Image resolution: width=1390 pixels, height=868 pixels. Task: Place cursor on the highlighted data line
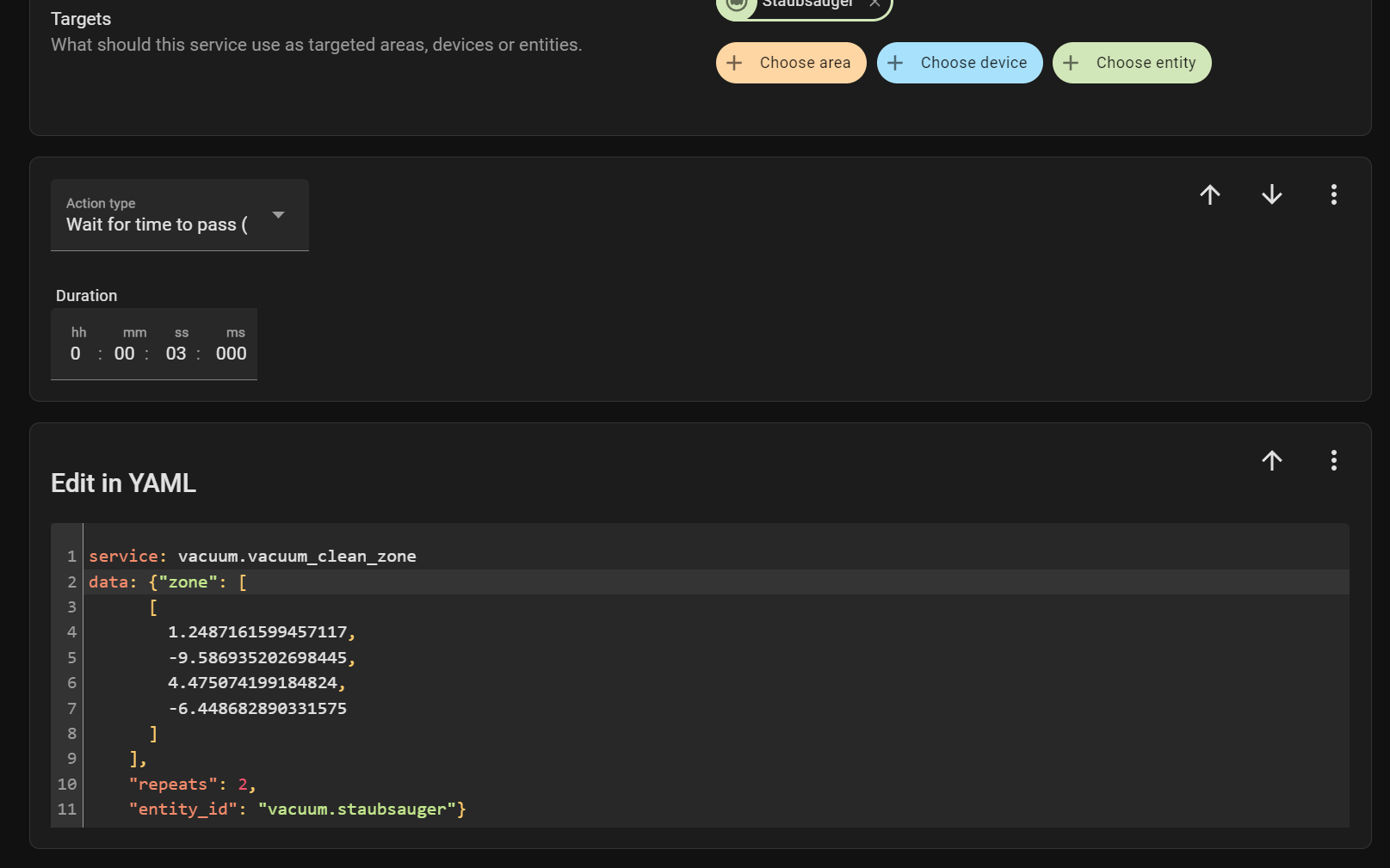[x=198, y=582]
